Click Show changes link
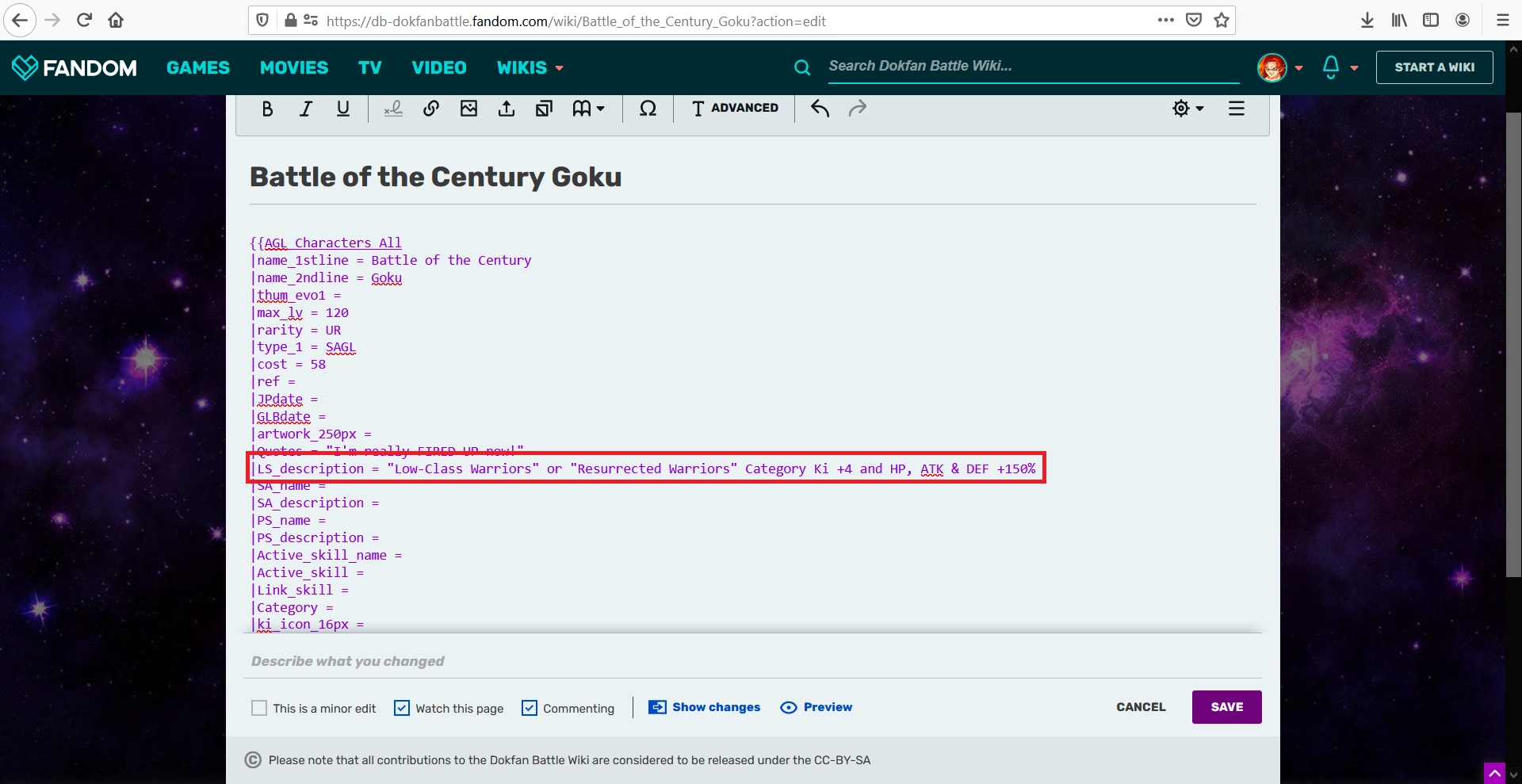This screenshot has width=1522, height=784. pyautogui.click(x=705, y=707)
